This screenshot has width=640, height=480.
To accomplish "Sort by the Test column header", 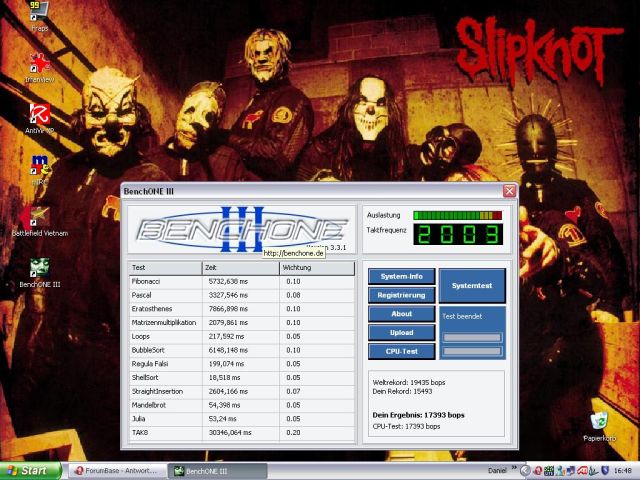I will 165,268.
